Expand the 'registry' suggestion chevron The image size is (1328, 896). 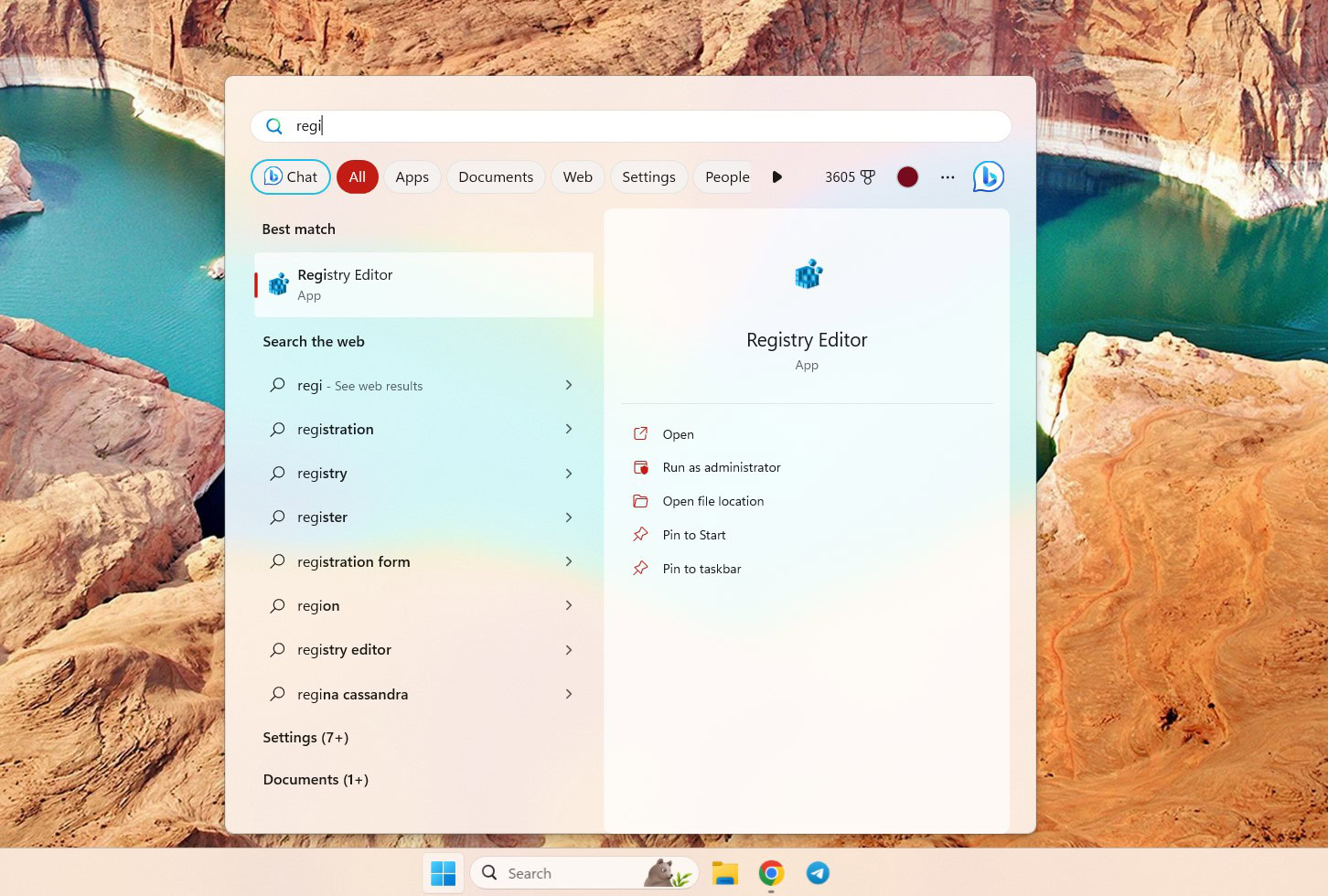(x=569, y=474)
